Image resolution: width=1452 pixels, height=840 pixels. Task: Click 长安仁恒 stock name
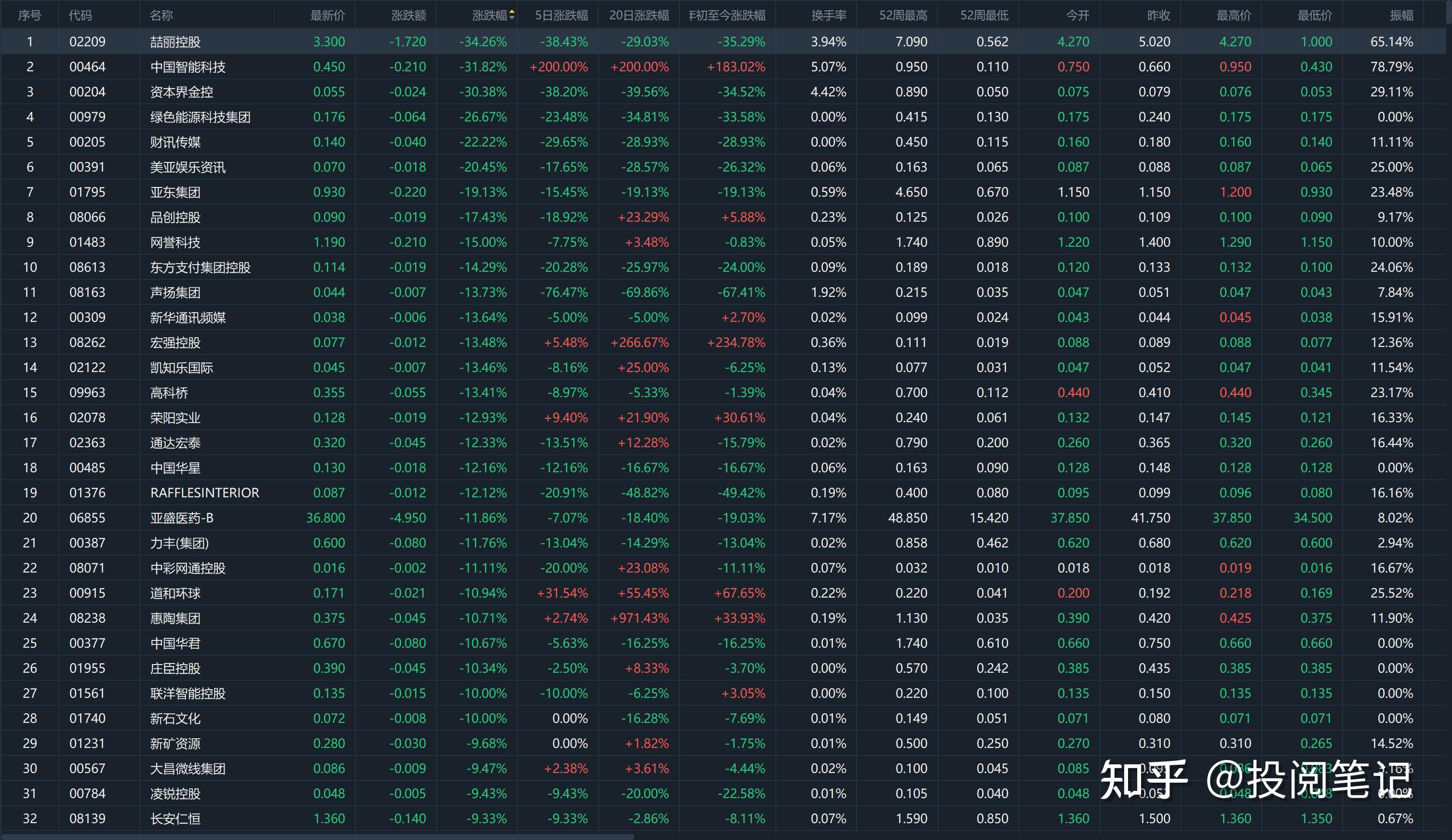175,819
